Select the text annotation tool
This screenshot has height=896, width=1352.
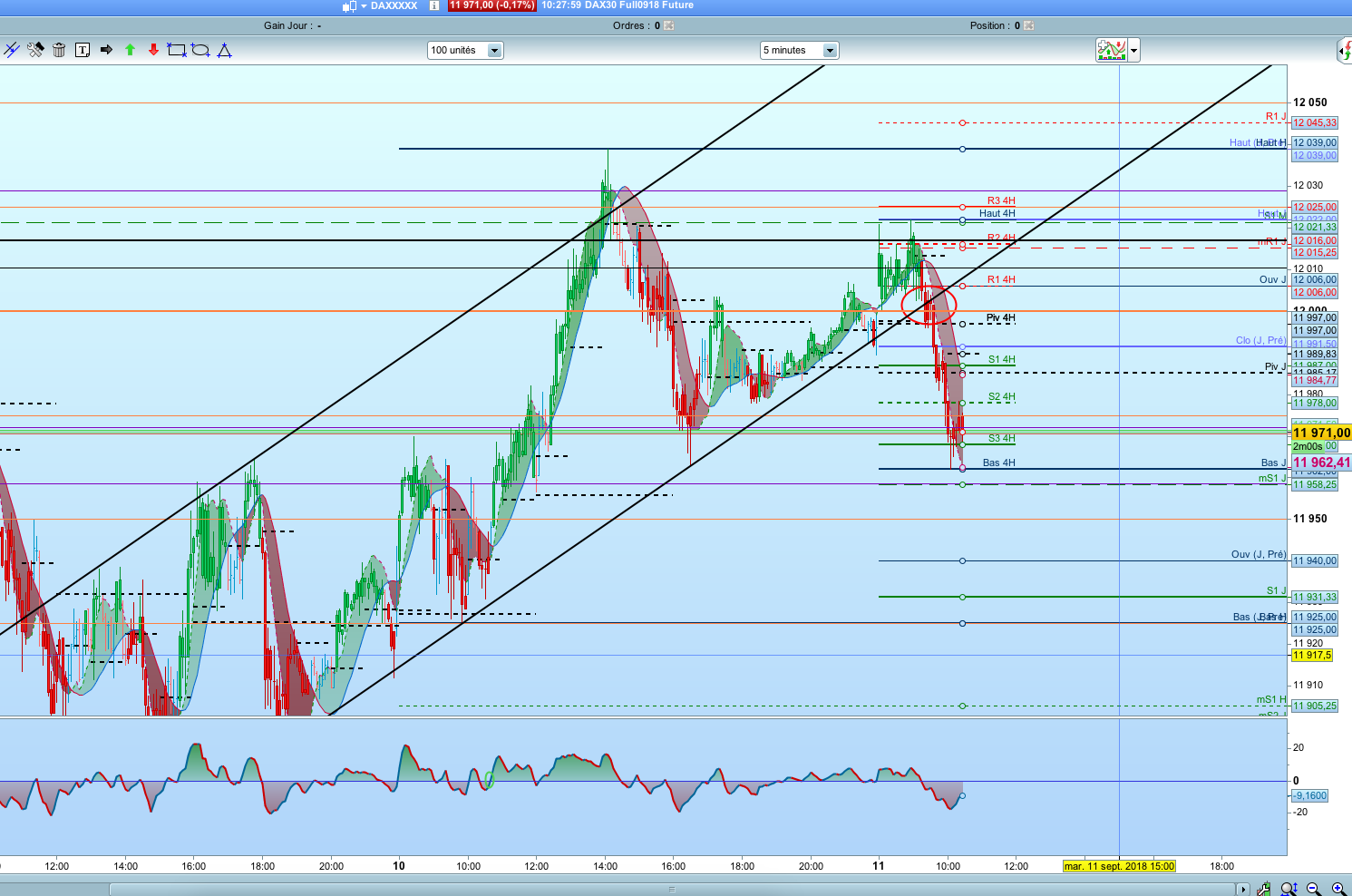(83, 50)
